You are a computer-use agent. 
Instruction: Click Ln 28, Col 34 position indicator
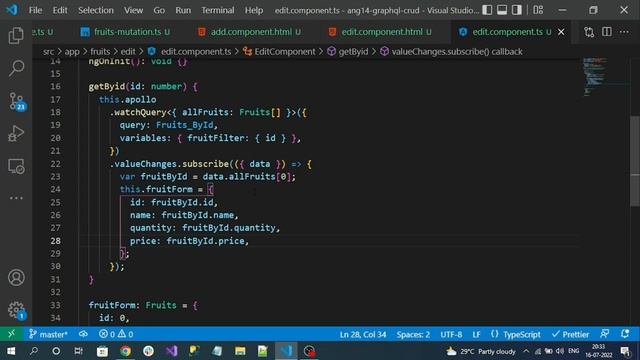pos(362,334)
